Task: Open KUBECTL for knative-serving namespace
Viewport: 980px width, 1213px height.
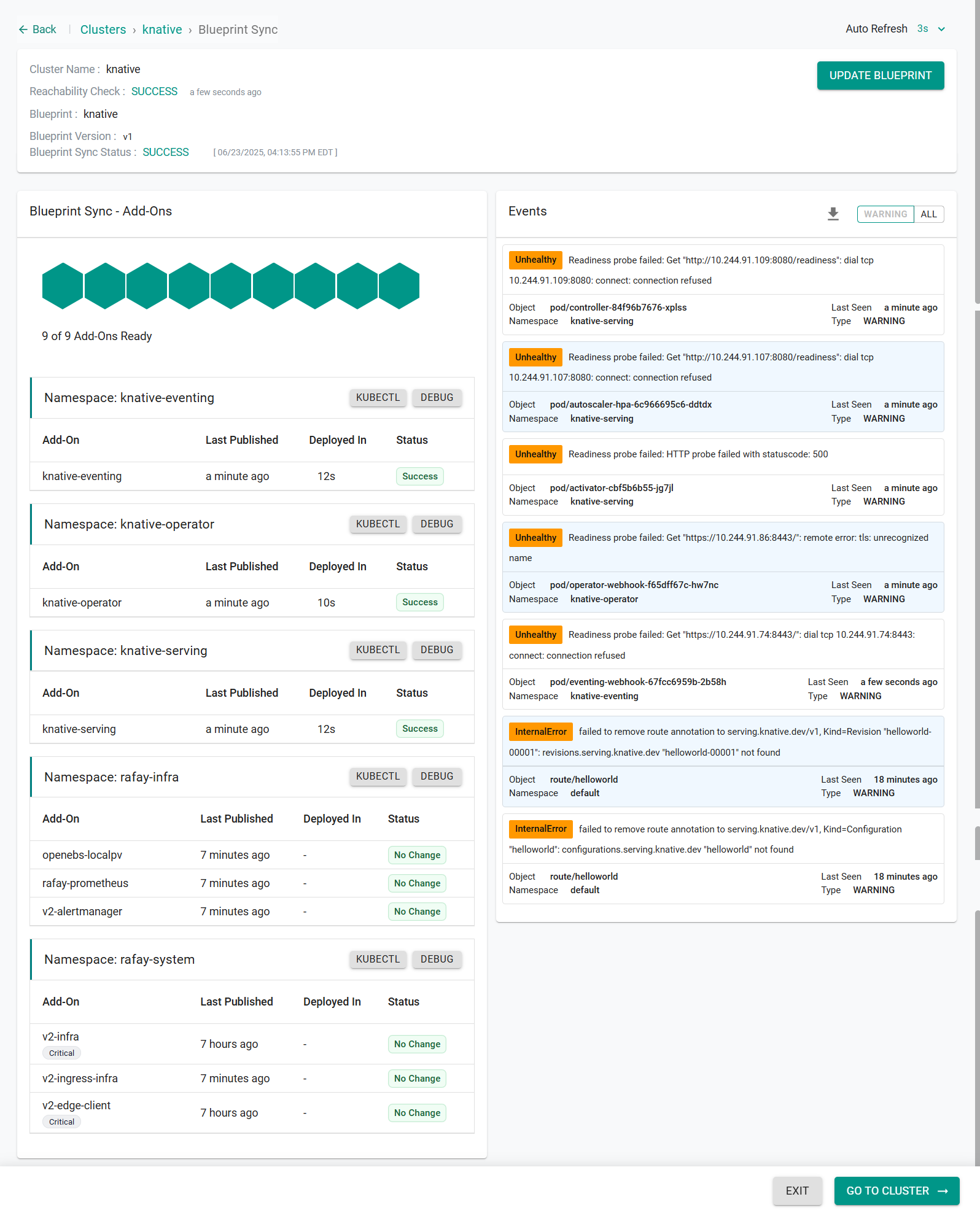Action: [378, 650]
